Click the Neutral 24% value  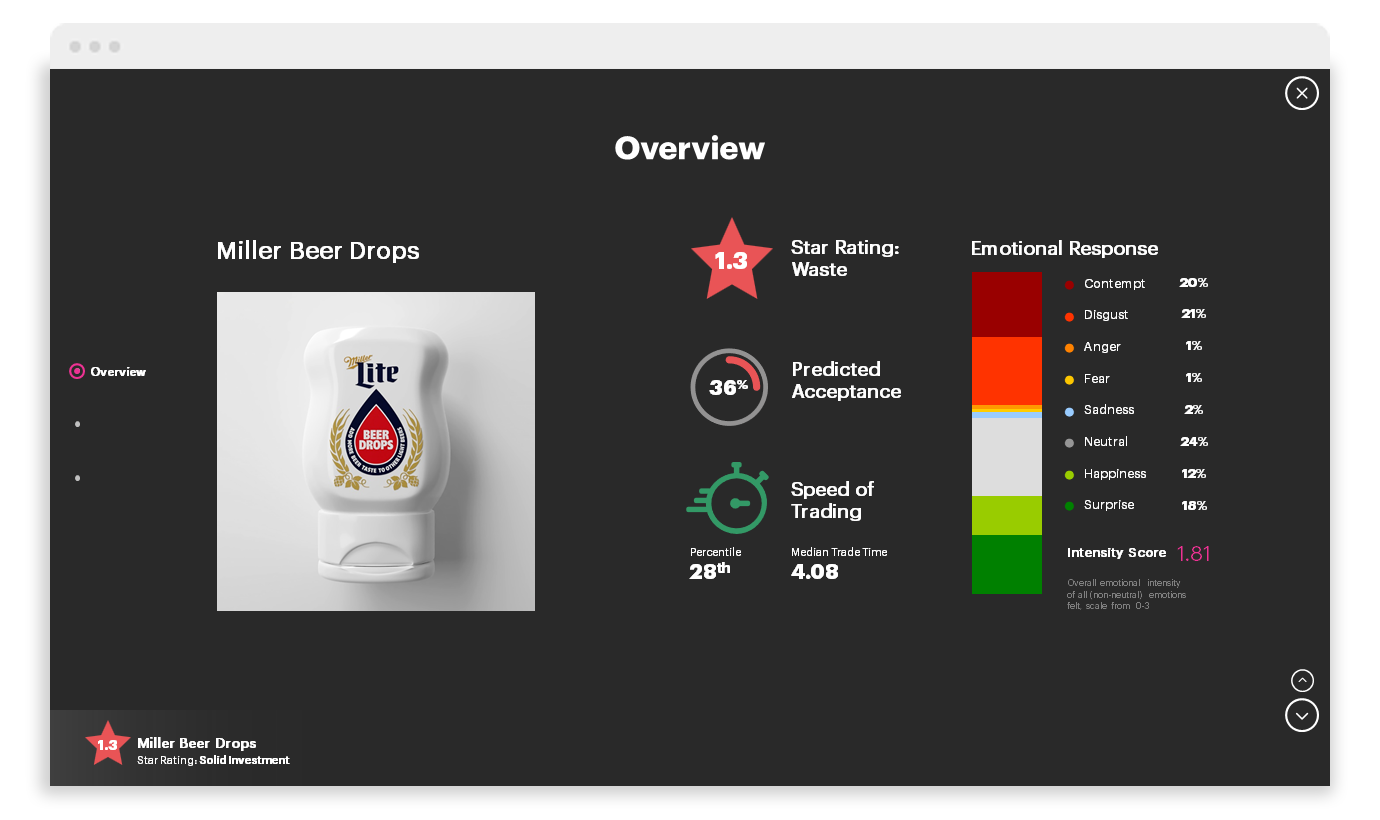(1194, 441)
